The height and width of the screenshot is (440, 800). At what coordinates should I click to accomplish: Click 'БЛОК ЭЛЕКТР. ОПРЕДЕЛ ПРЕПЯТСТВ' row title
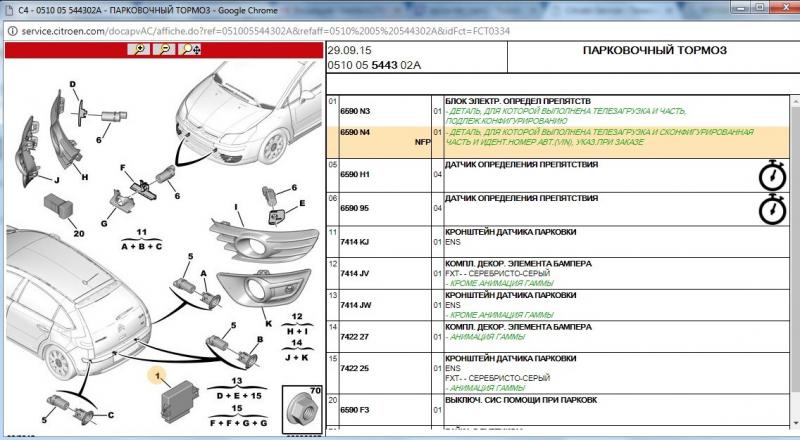(x=518, y=101)
